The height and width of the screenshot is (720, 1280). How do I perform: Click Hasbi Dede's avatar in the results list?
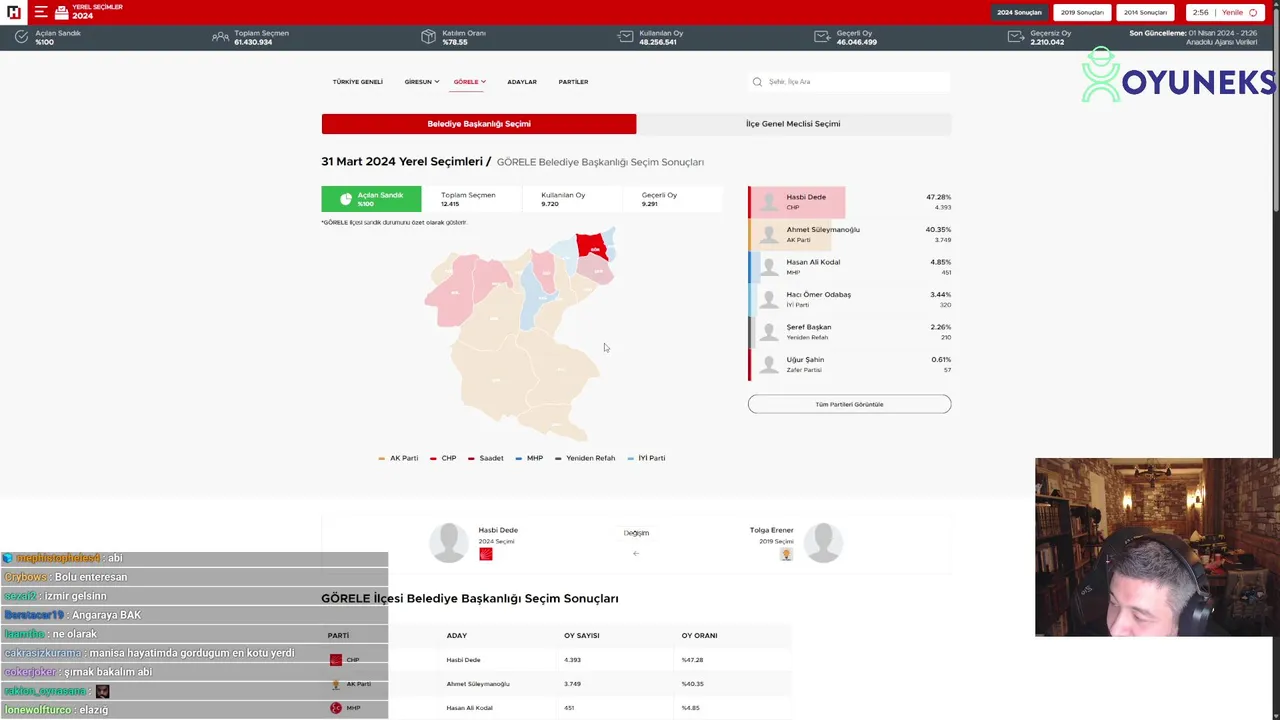(x=769, y=202)
